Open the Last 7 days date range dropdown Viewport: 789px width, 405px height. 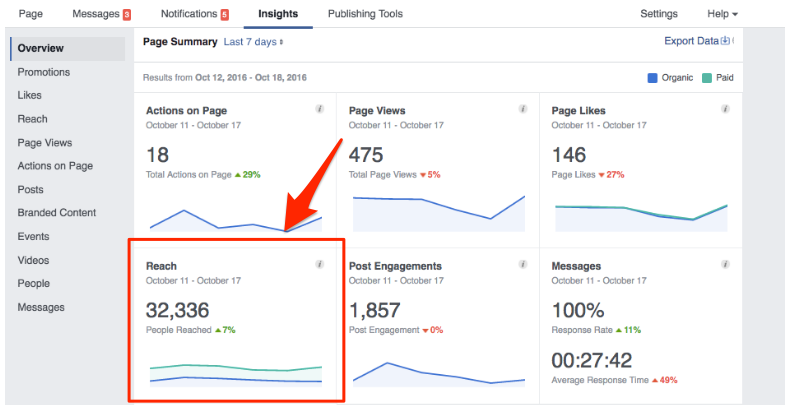253,42
